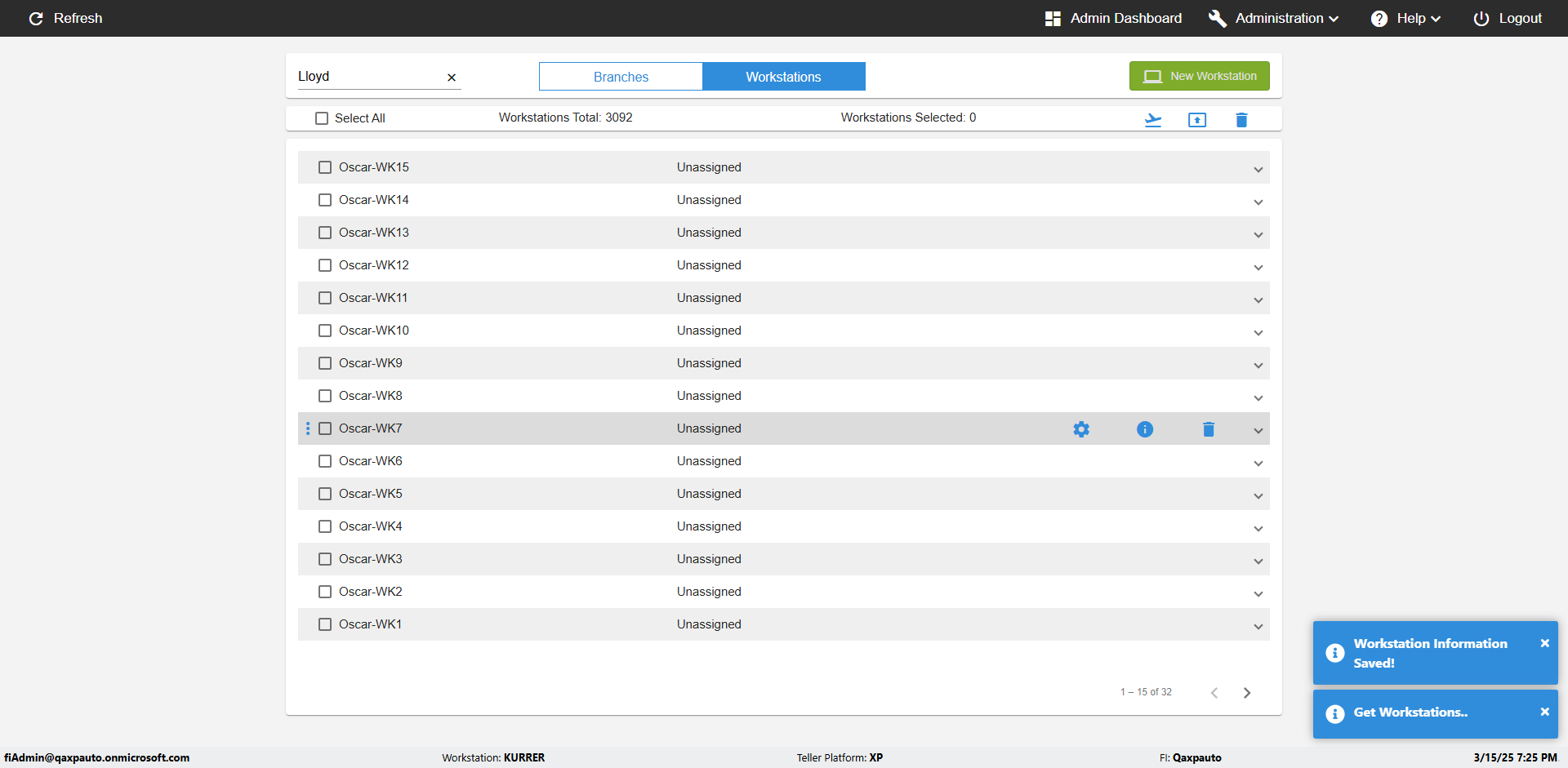Click Teller Platform: XP in status bar
The width and height of the screenshot is (1568, 768).
(840, 757)
